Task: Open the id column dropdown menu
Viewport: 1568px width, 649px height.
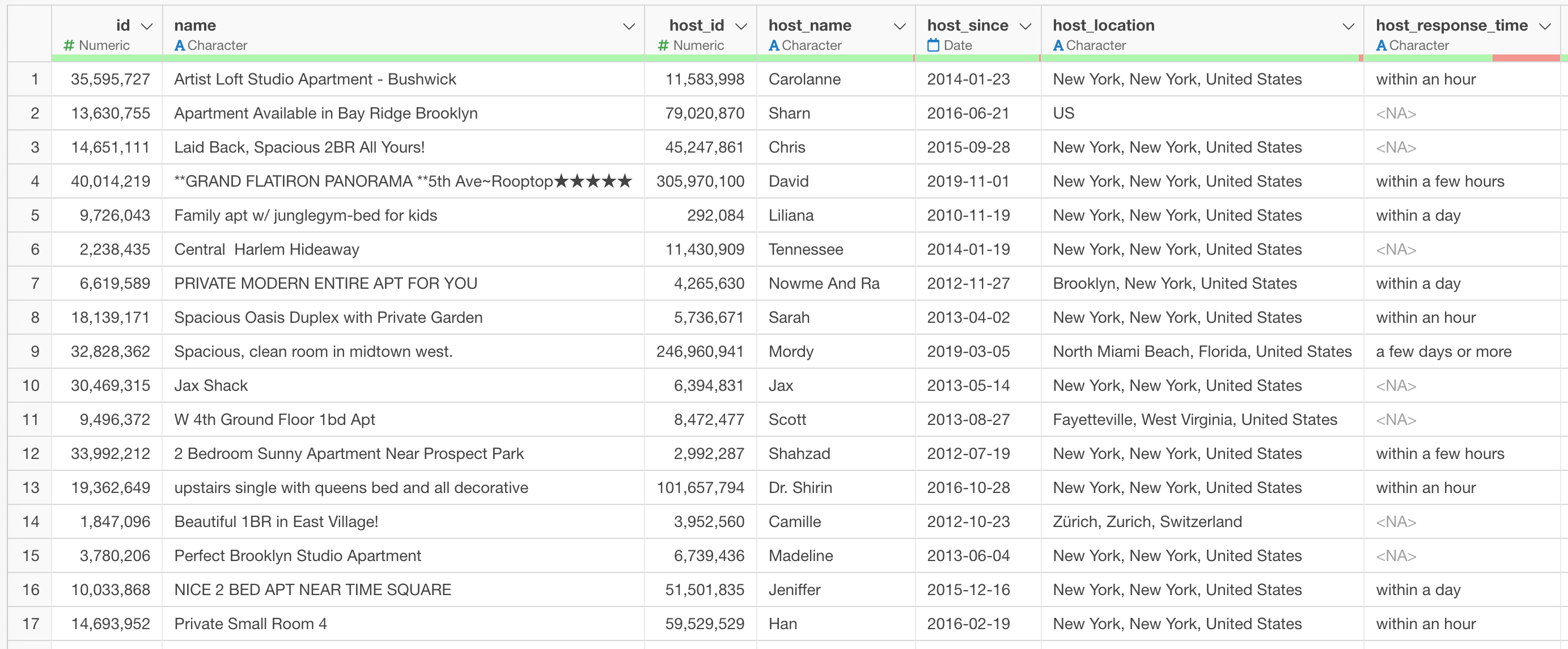Action: coord(146,26)
